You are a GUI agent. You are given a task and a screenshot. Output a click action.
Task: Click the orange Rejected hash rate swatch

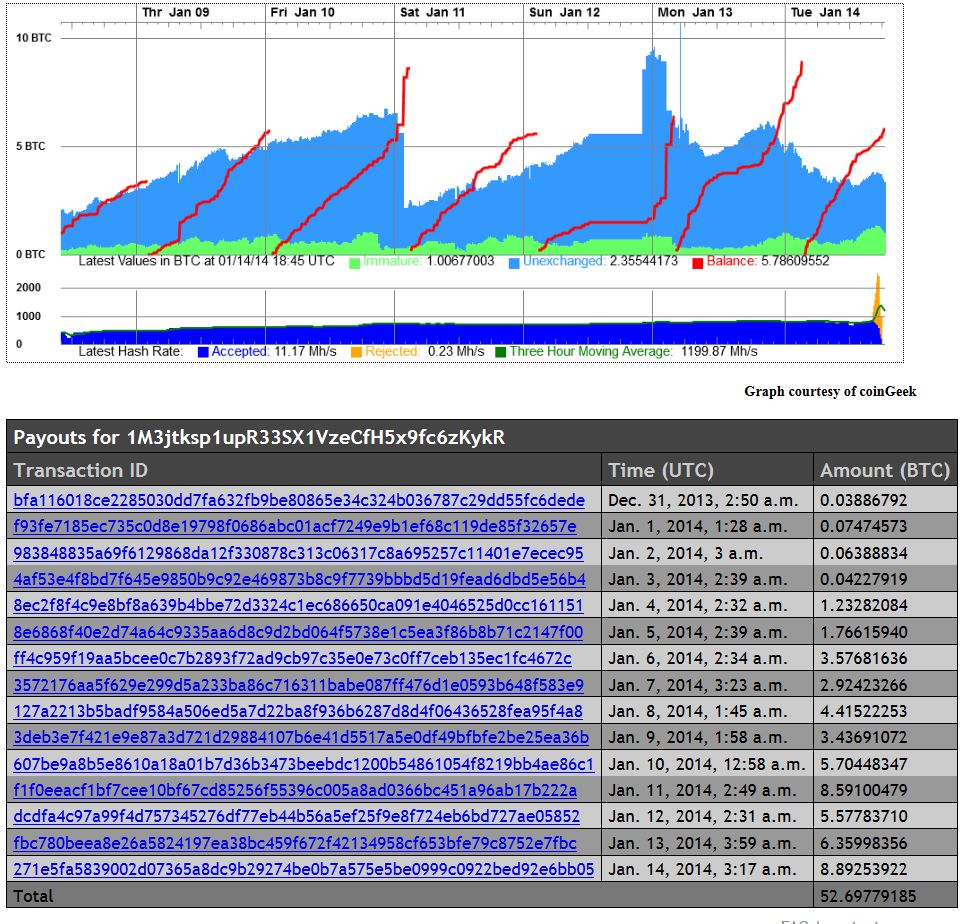(x=356, y=352)
